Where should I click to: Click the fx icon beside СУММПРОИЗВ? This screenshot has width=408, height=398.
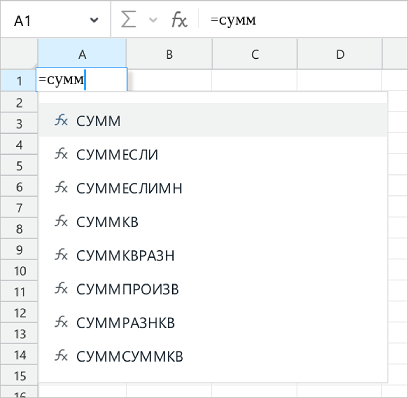click(x=61, y=289)
